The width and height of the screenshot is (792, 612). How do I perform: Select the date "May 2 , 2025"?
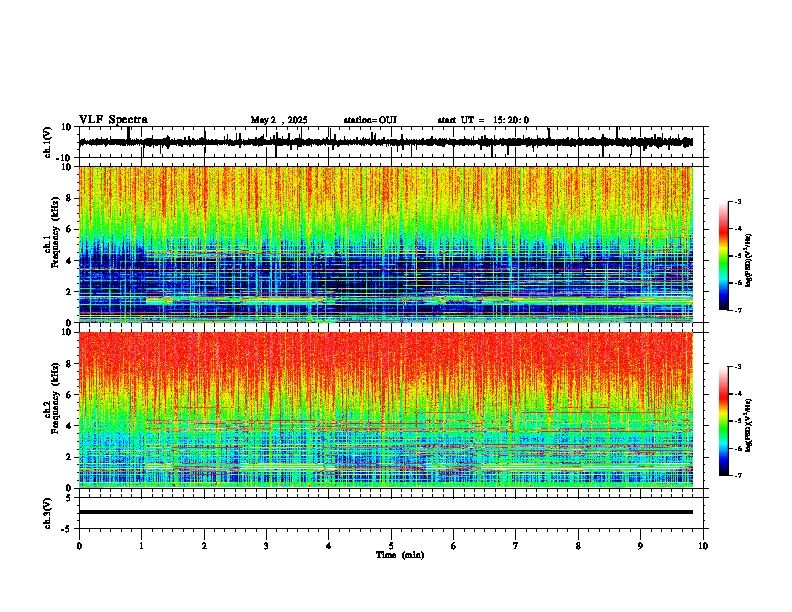[x=279, y=120]
